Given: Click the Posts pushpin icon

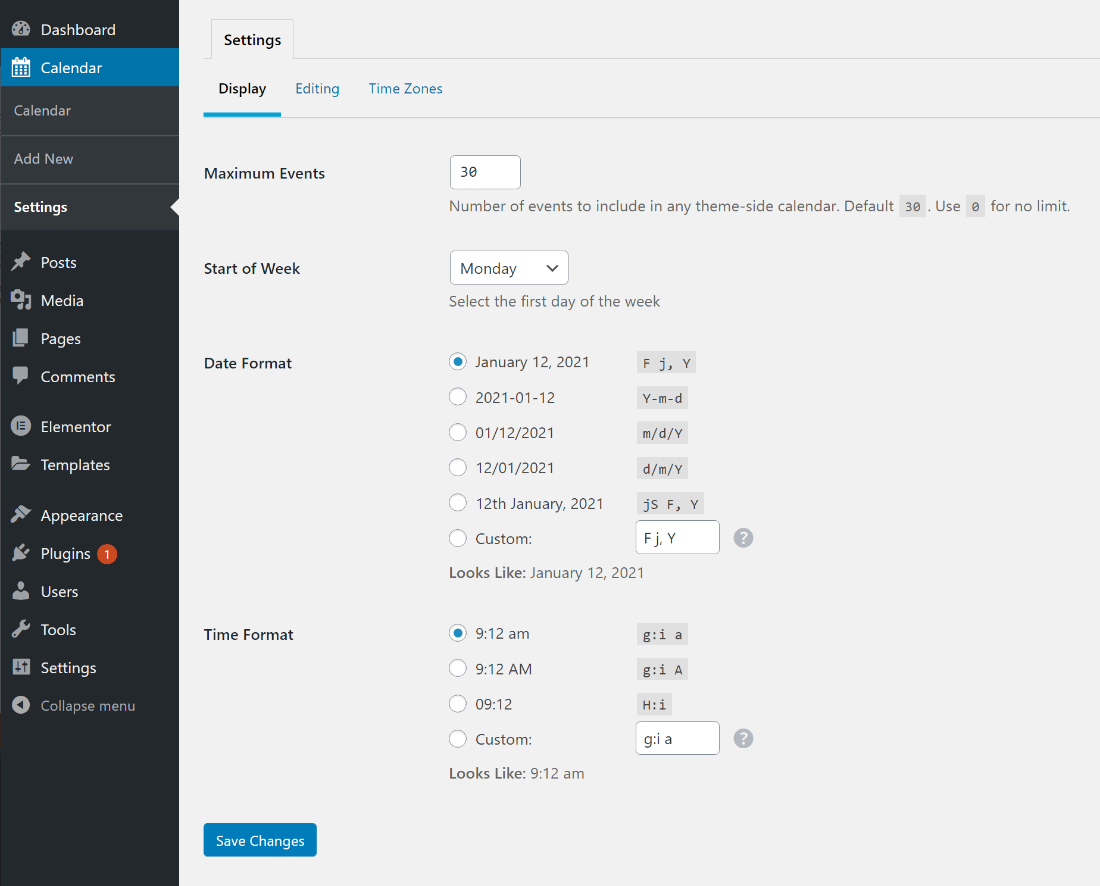Looking at the screenshot, I should [21, 262].
